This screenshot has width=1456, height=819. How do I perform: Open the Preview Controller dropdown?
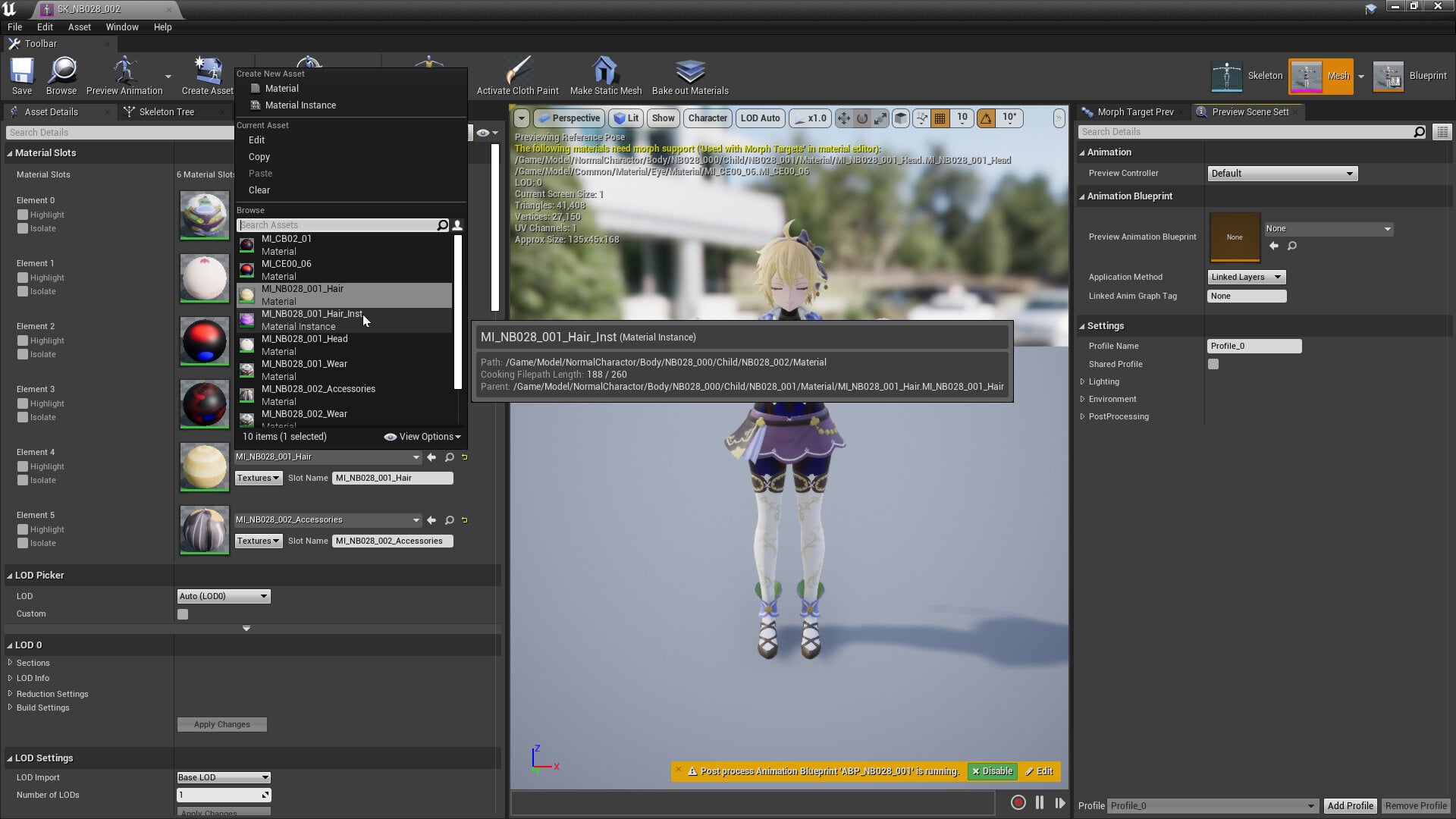pos(1282,174)
